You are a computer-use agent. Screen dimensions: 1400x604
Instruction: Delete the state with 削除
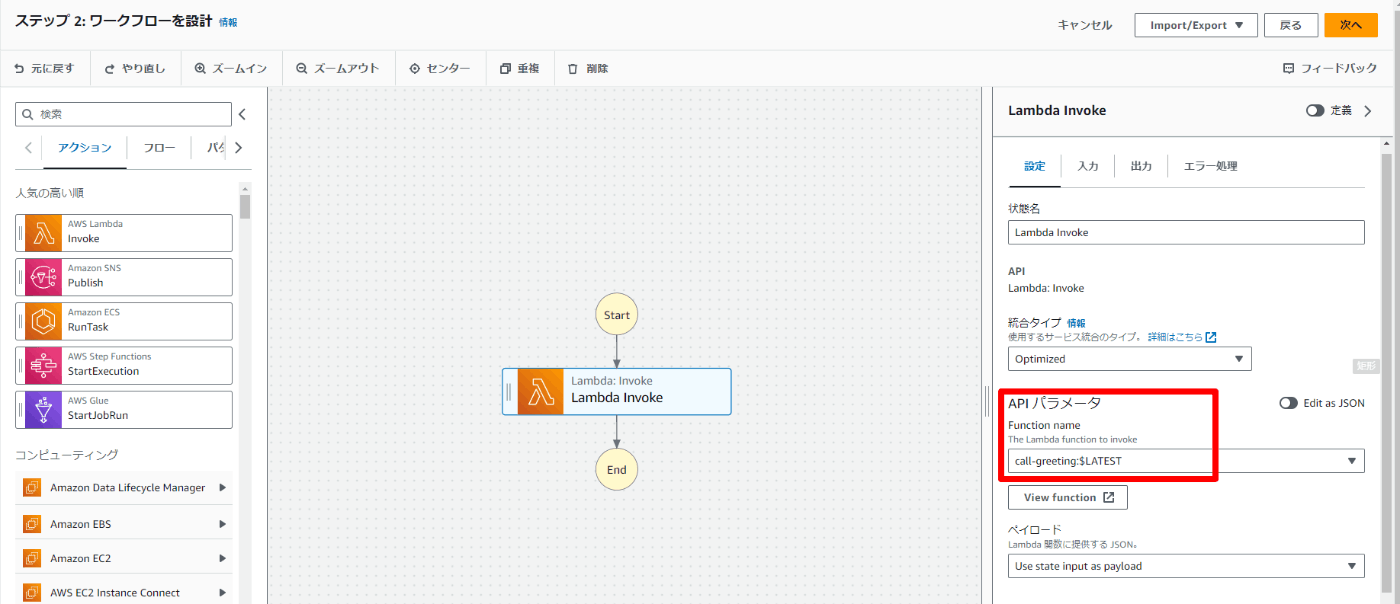pyautogui.click(x=587, y=69)
